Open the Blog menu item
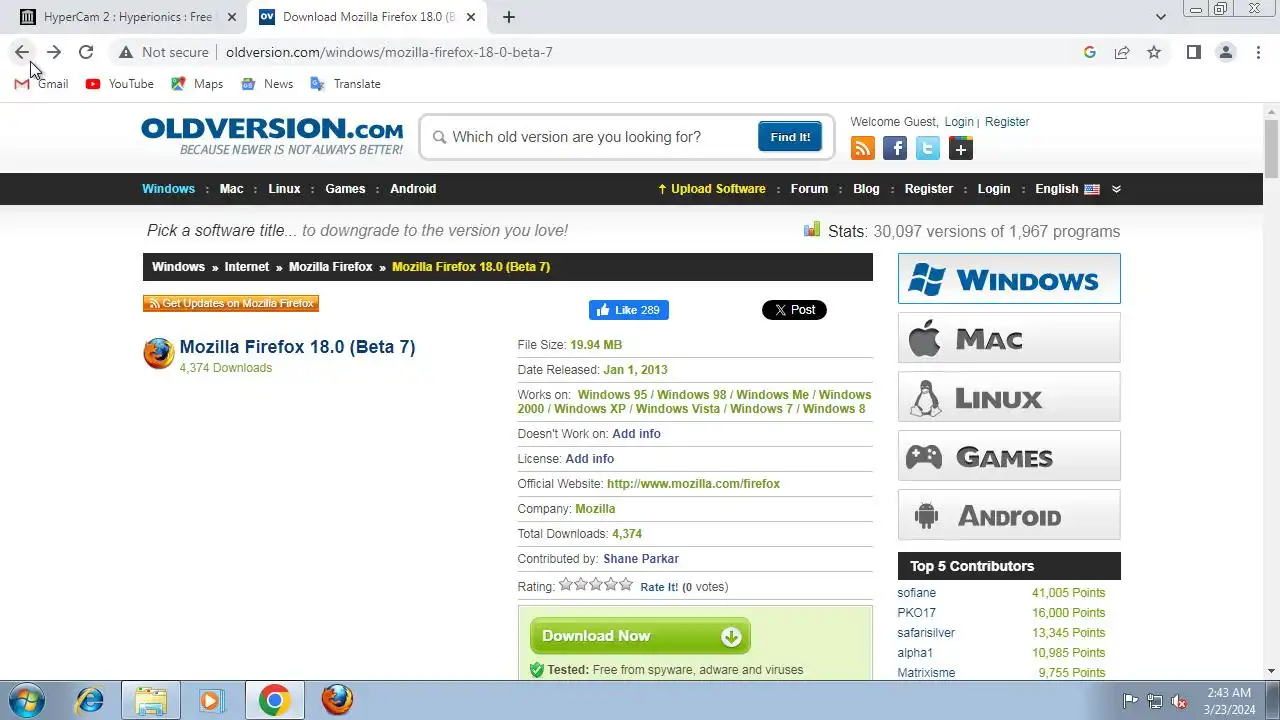This screenshot has height=720, width=1280. point(866,189)
